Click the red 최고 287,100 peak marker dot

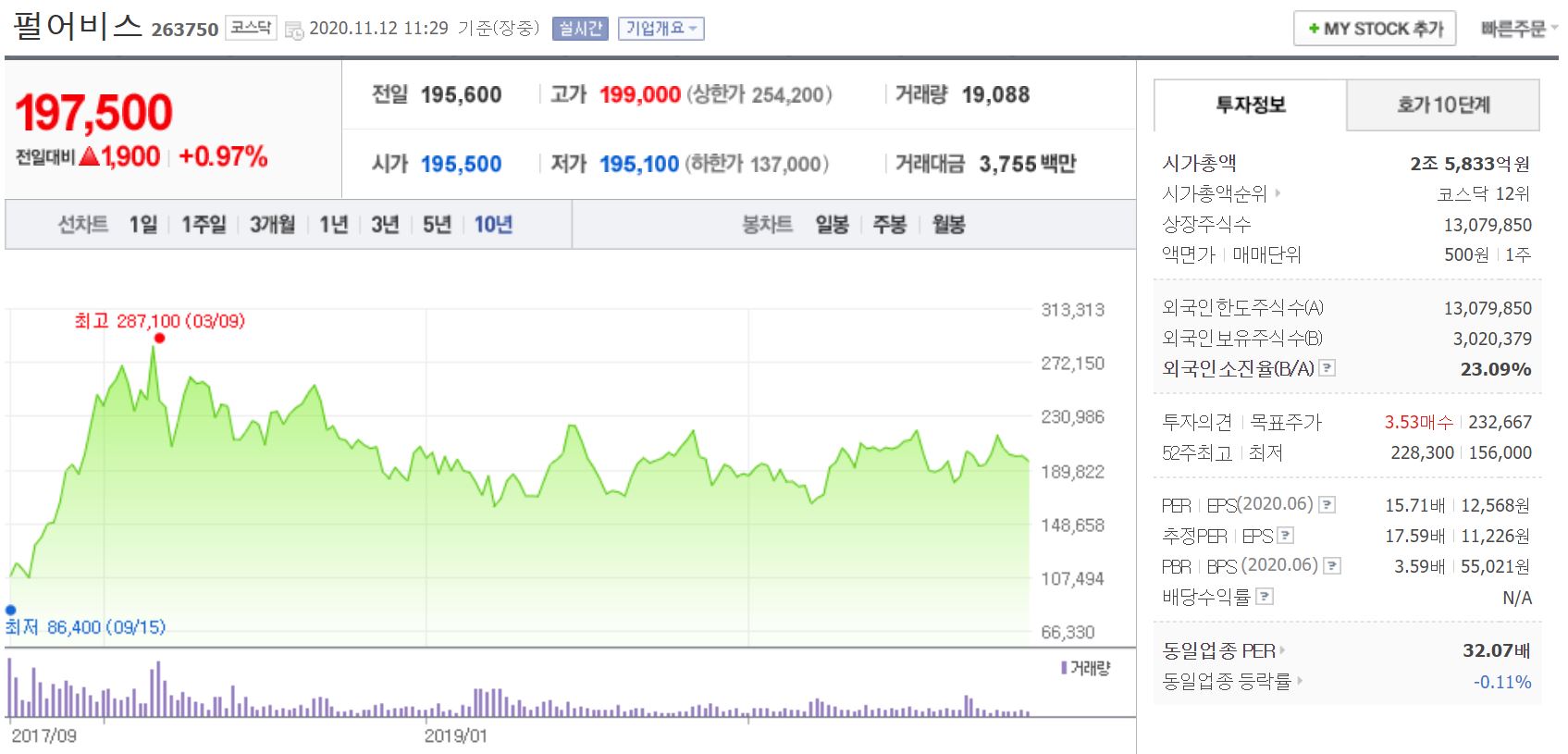(x=159, y=338)
